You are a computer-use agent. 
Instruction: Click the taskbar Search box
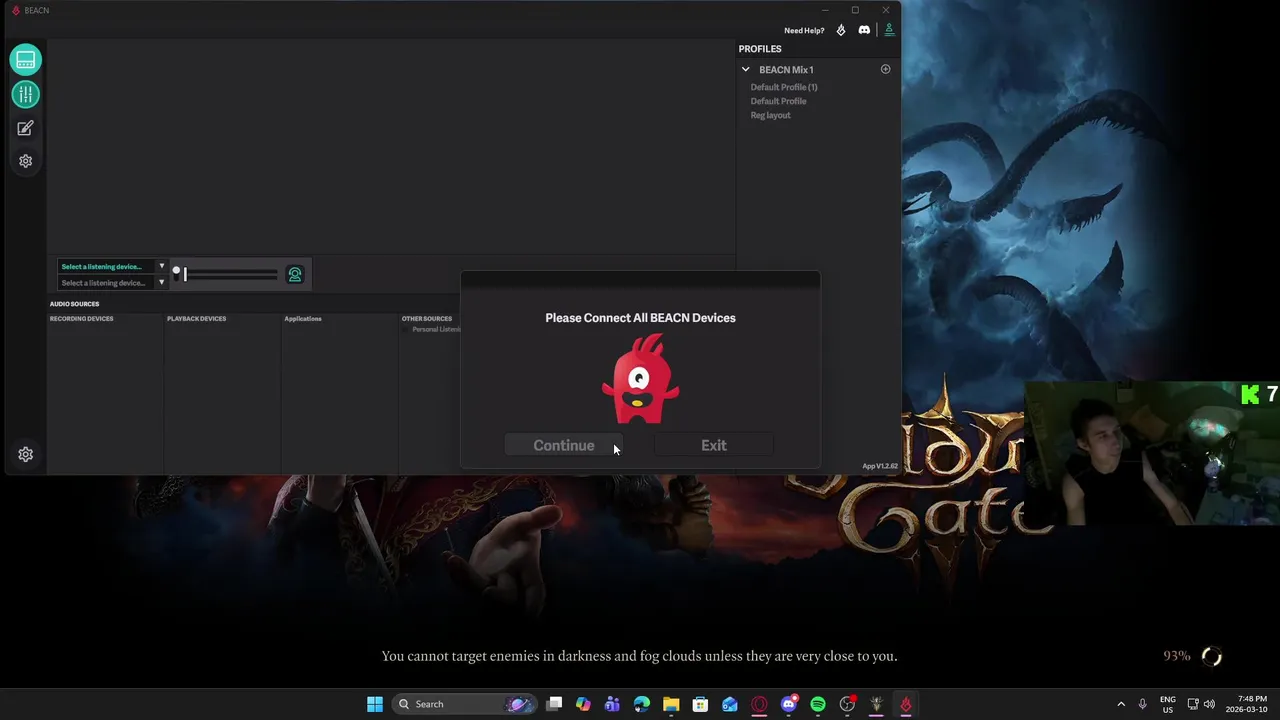[x=467, y=704]
